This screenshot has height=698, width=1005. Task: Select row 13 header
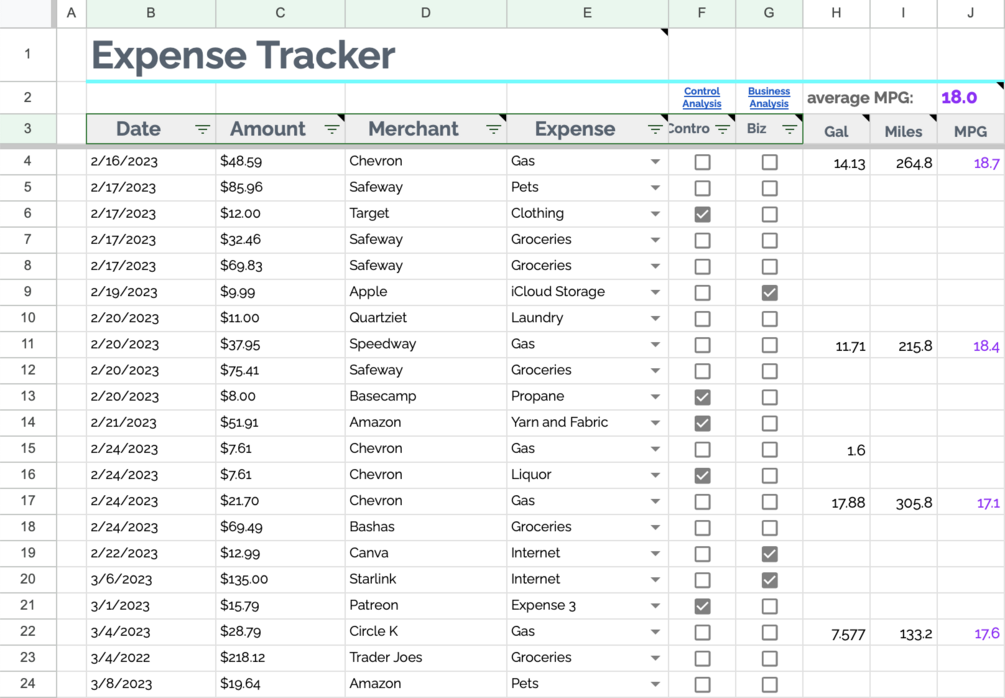(28, 396)
